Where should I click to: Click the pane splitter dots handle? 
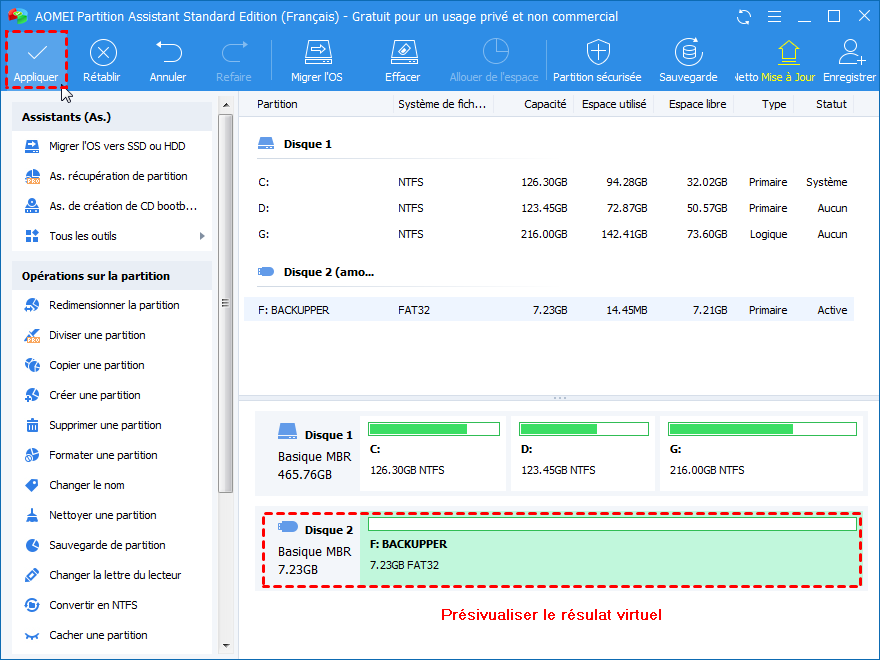click(560, 398)
